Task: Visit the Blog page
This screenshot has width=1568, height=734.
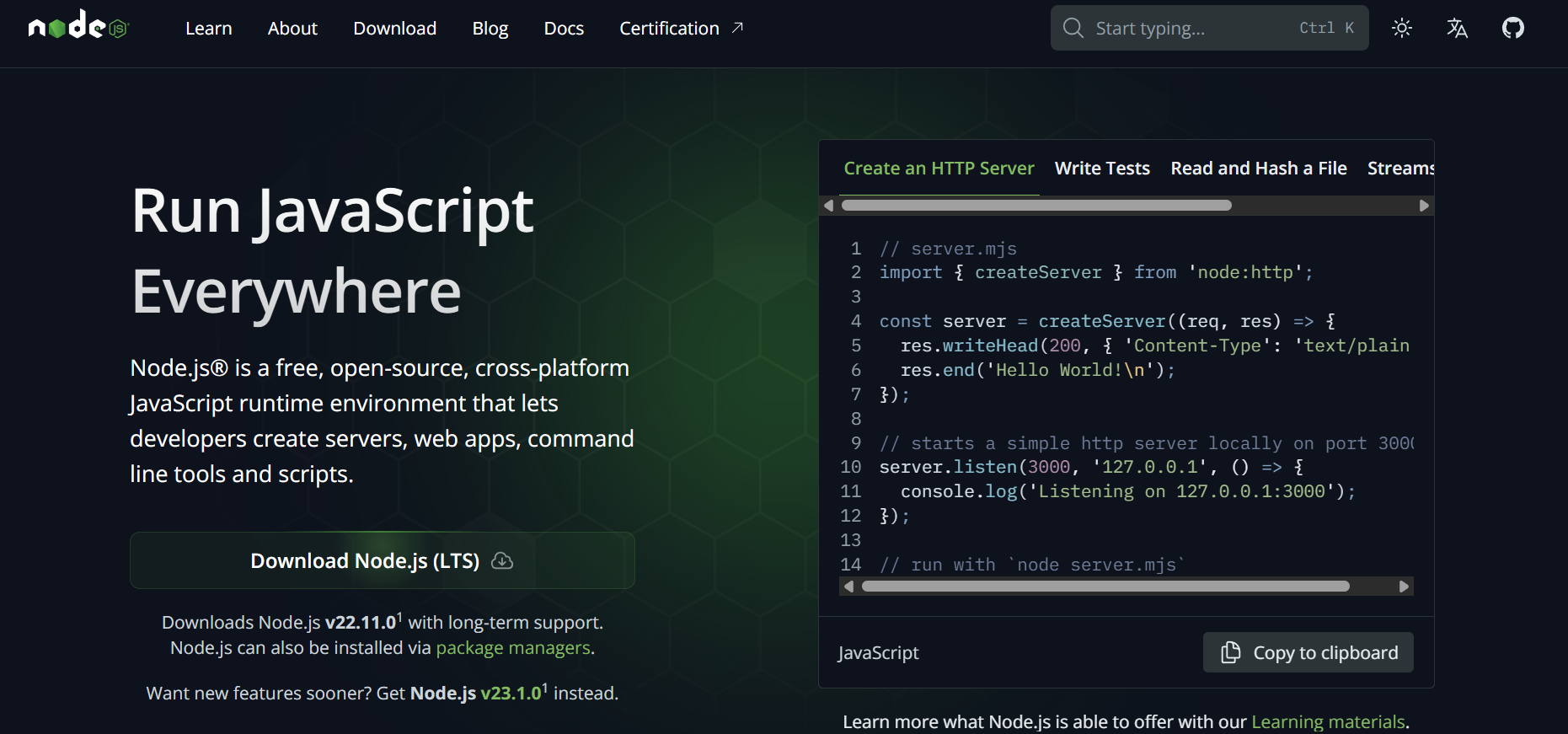Action: [x=490, y=29]
